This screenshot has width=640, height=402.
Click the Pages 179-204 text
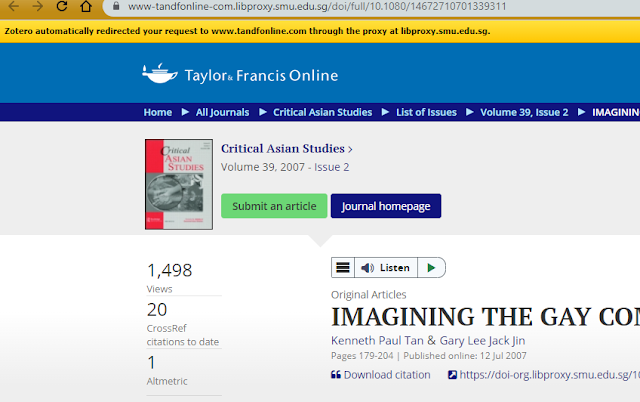tap(362, 355)
